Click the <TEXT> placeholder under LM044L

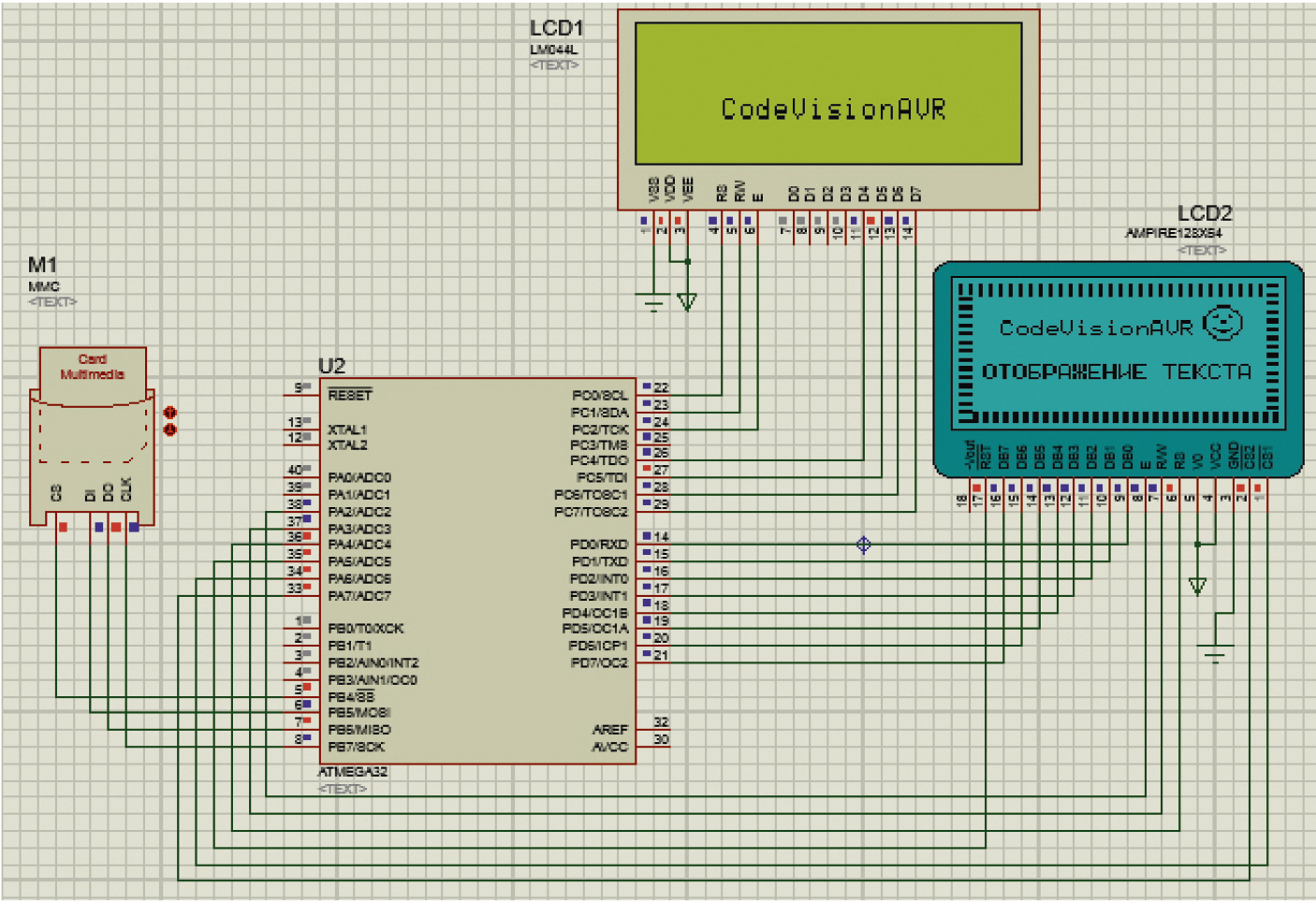click(x=554, y=65)
